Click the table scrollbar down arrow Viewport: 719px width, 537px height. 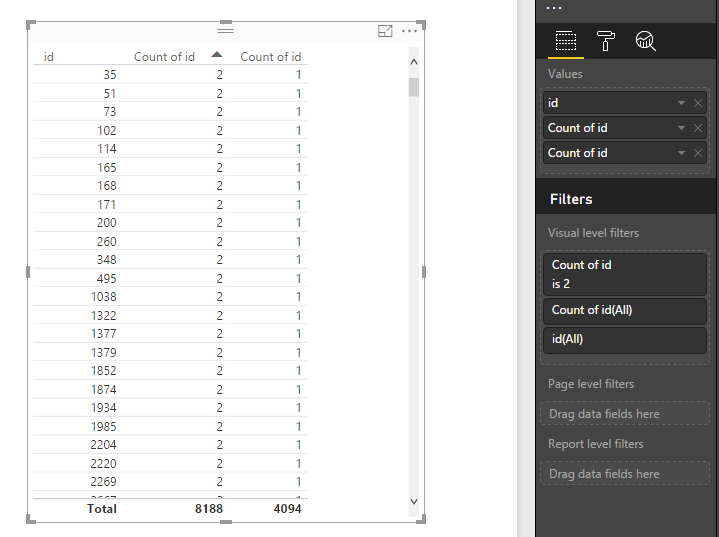click(x=414, y=501)
